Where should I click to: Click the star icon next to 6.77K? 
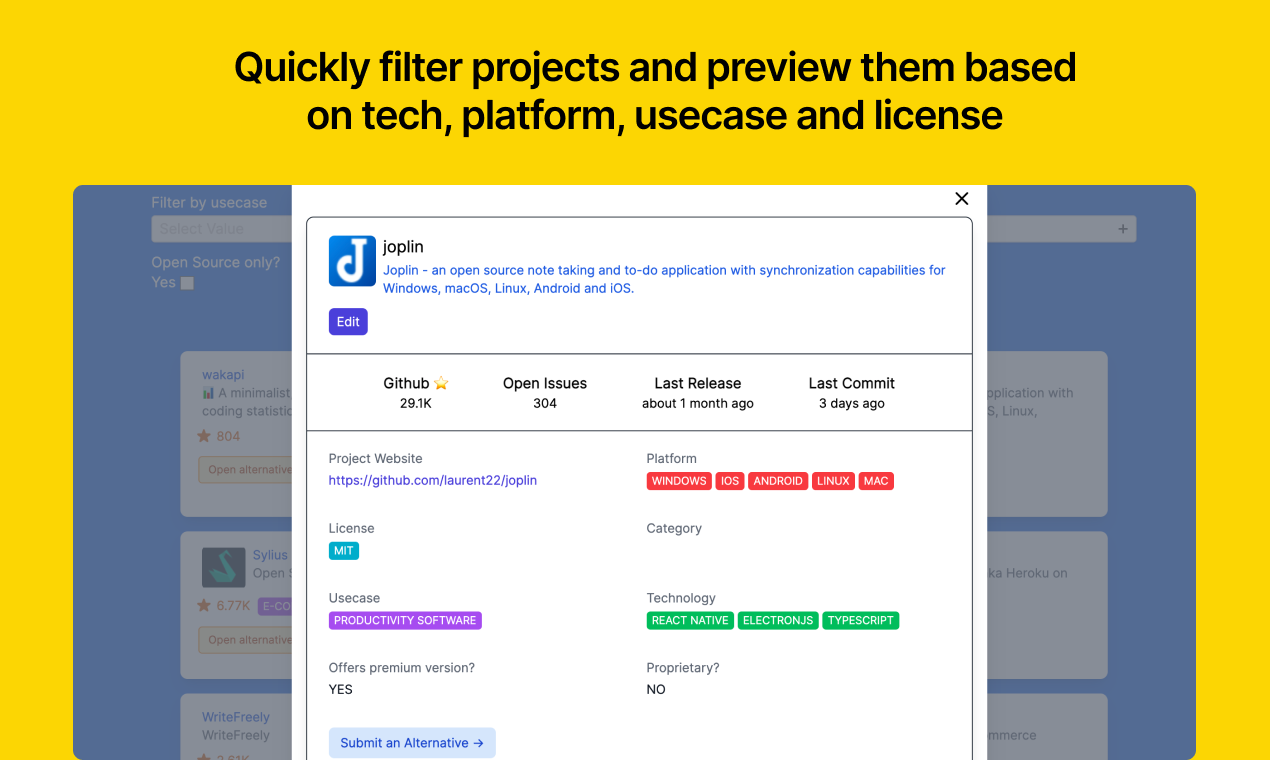[x=204, y=606]
